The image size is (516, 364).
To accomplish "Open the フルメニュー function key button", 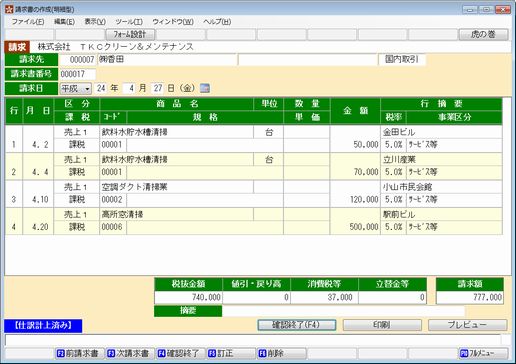I will click(x=483, y=353).
